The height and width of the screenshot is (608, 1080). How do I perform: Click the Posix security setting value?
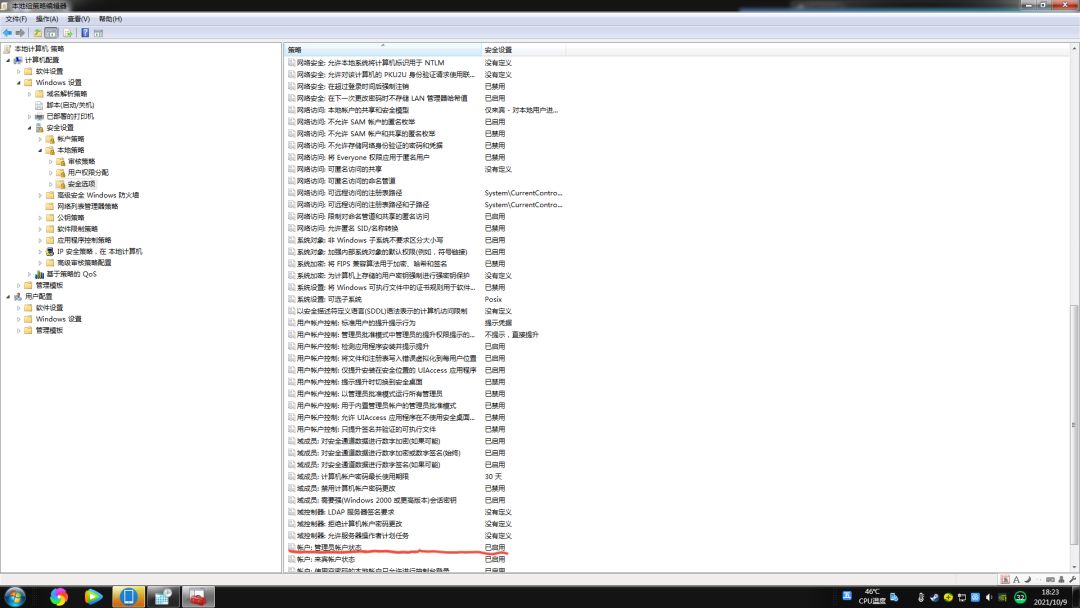click(x=493, y=300)
